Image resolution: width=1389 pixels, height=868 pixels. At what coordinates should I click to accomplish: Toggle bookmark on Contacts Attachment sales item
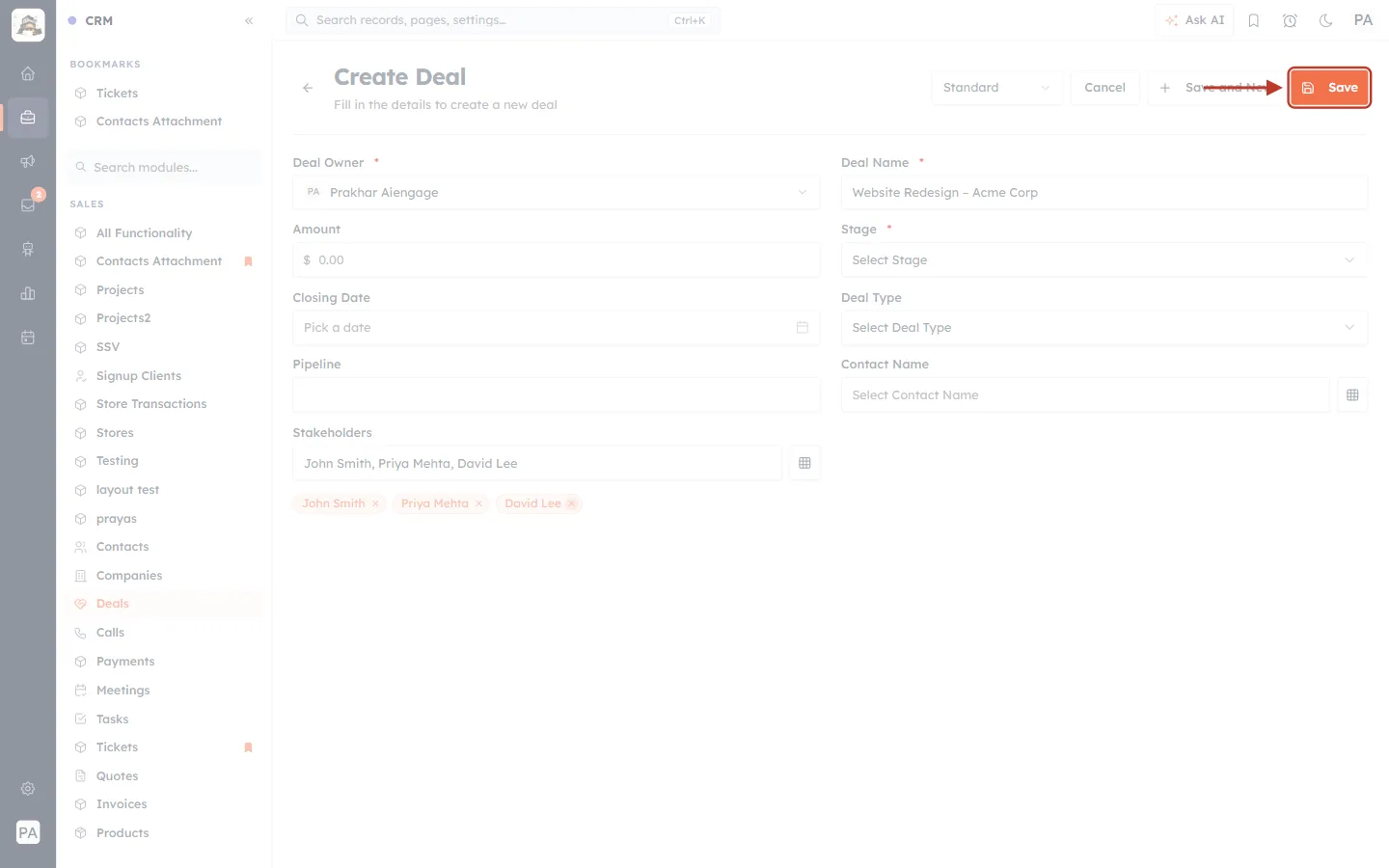248,261
